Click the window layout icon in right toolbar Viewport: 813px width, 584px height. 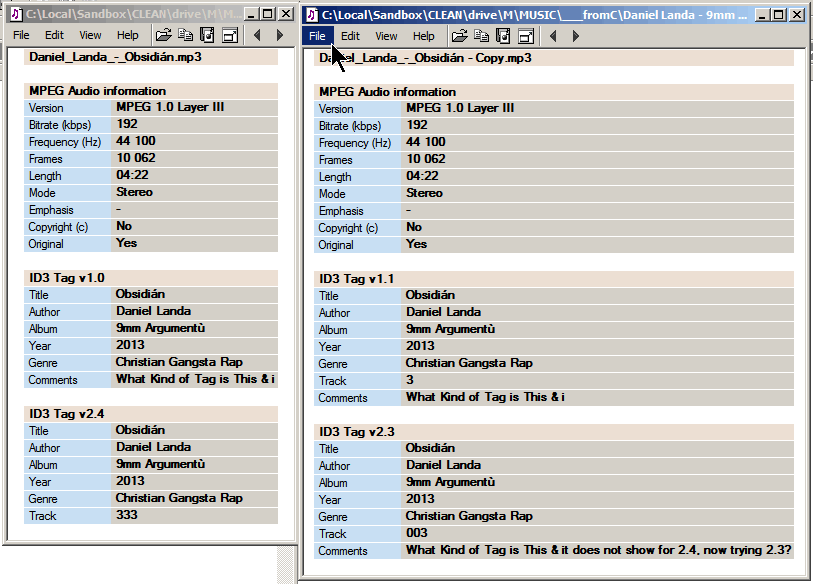click(525, 36)
